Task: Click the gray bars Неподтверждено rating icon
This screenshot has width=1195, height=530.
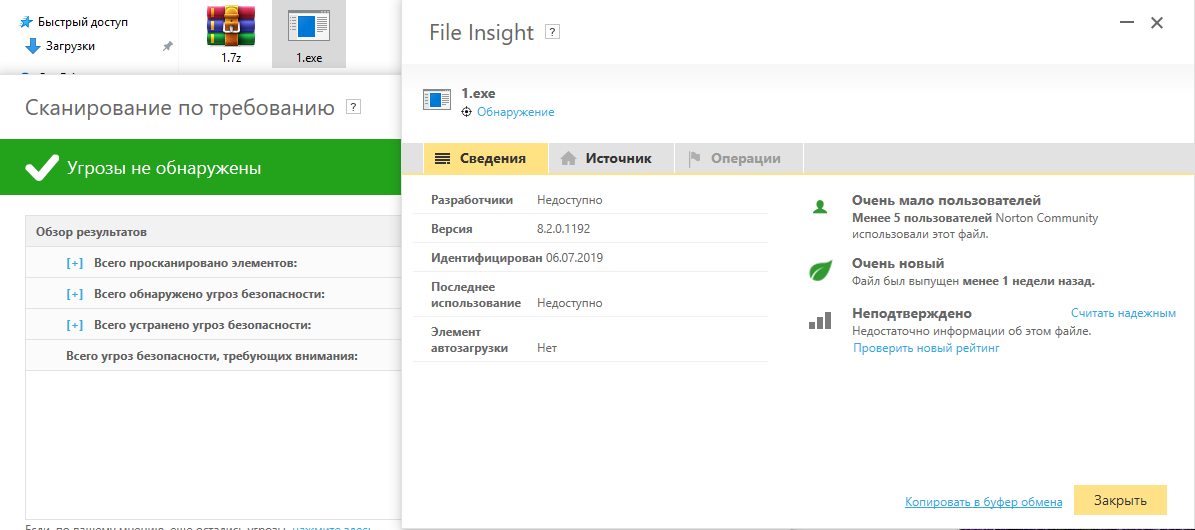Action: coord(820,320)
